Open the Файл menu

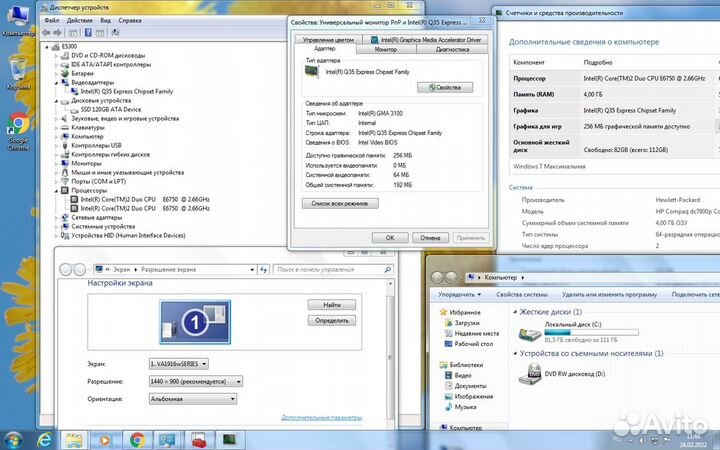pyautogui.click(x=51, y=21)
